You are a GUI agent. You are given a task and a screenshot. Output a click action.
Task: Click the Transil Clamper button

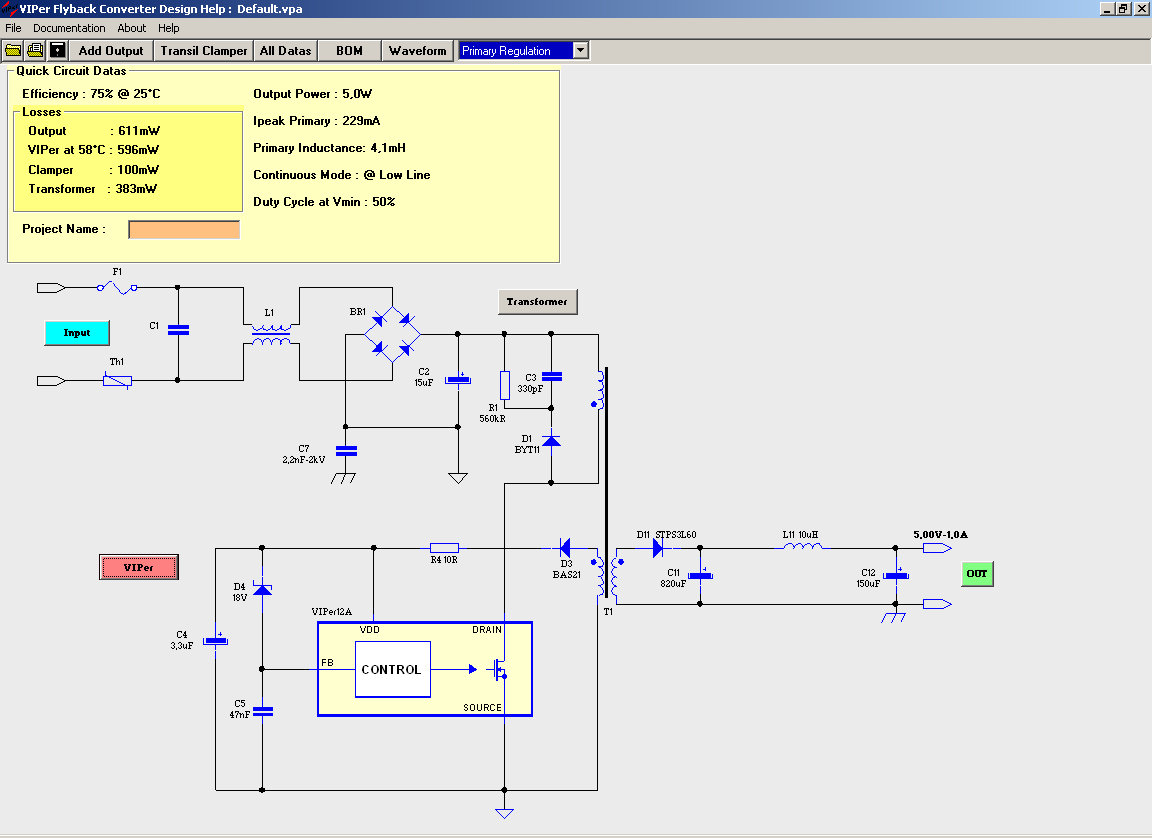tap(204, 50)
